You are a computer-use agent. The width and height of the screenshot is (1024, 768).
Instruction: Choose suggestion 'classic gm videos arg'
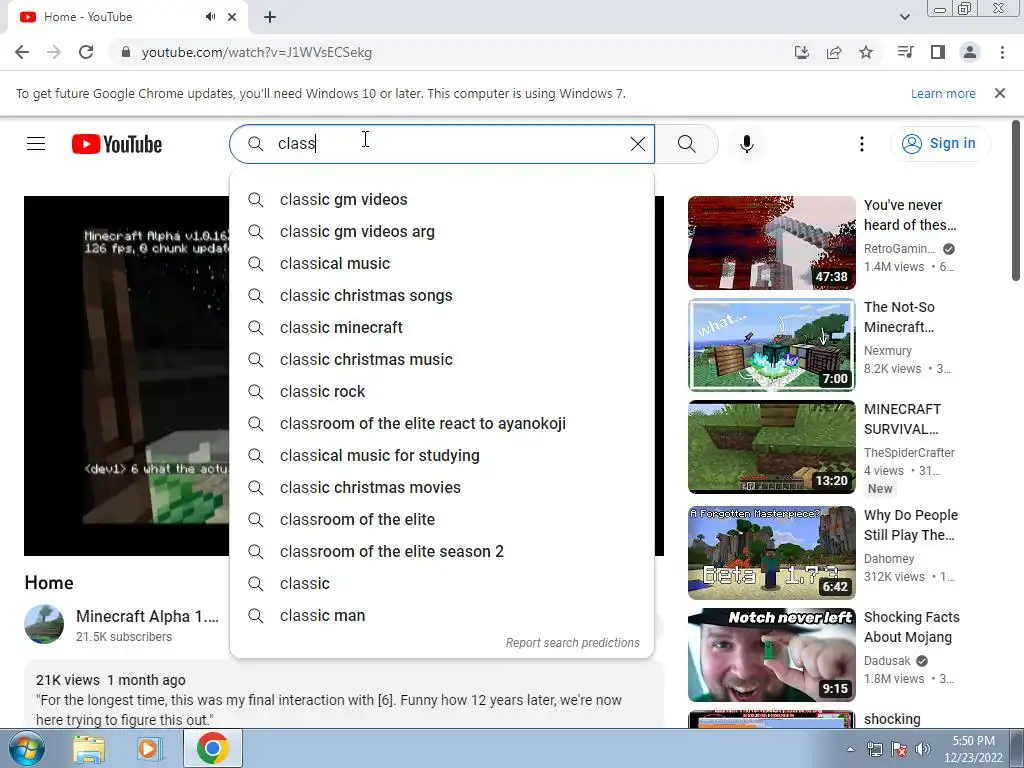click(x=442, y=231)
